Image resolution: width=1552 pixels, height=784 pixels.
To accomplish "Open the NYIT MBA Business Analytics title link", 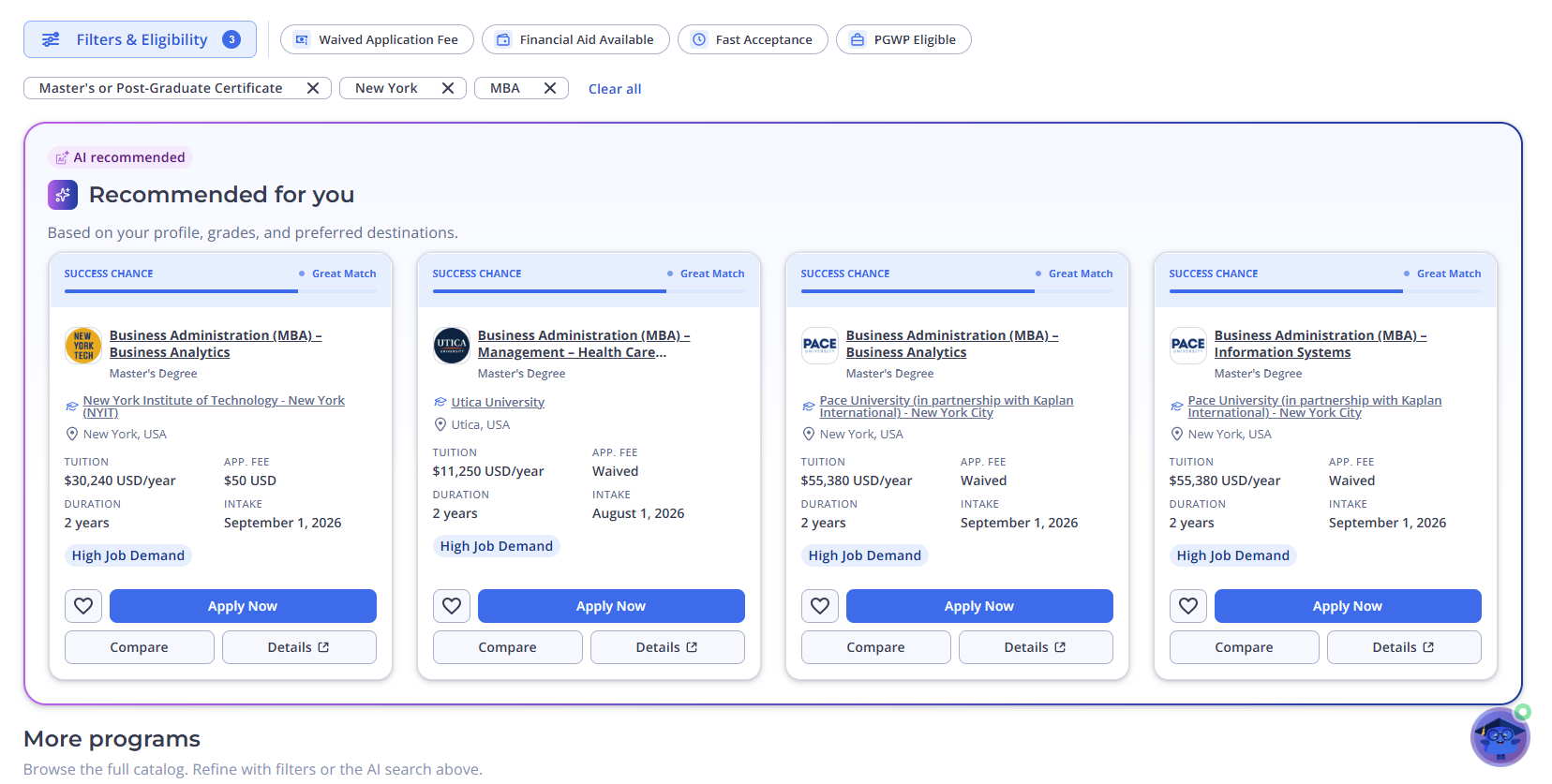I will (216, 344).
